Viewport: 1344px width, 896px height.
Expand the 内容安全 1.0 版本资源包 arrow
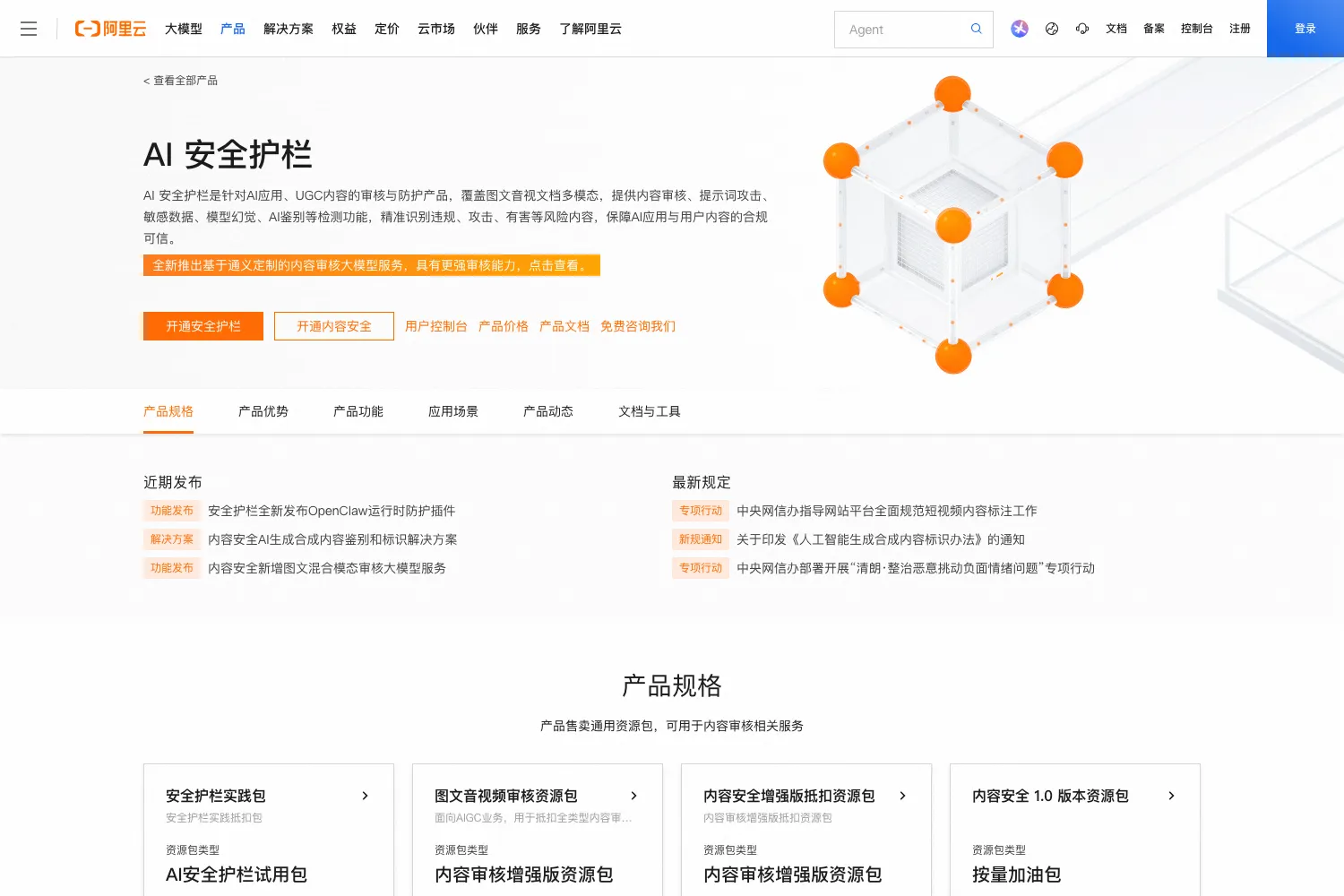1171,796
